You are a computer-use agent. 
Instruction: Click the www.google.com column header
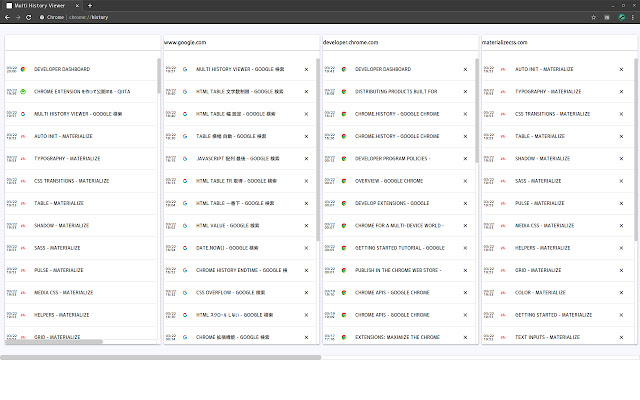click(x=185, y=42)
